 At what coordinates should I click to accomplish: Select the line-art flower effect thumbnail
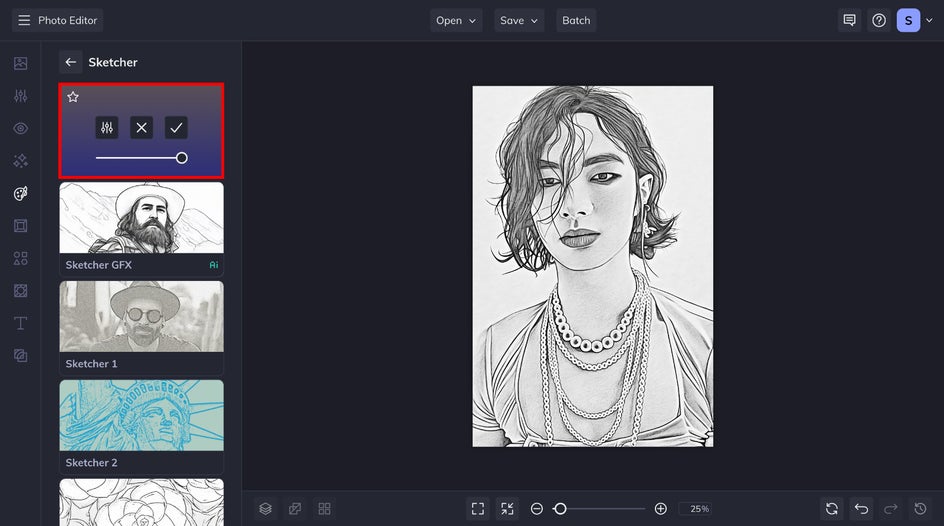pos(141,503)
